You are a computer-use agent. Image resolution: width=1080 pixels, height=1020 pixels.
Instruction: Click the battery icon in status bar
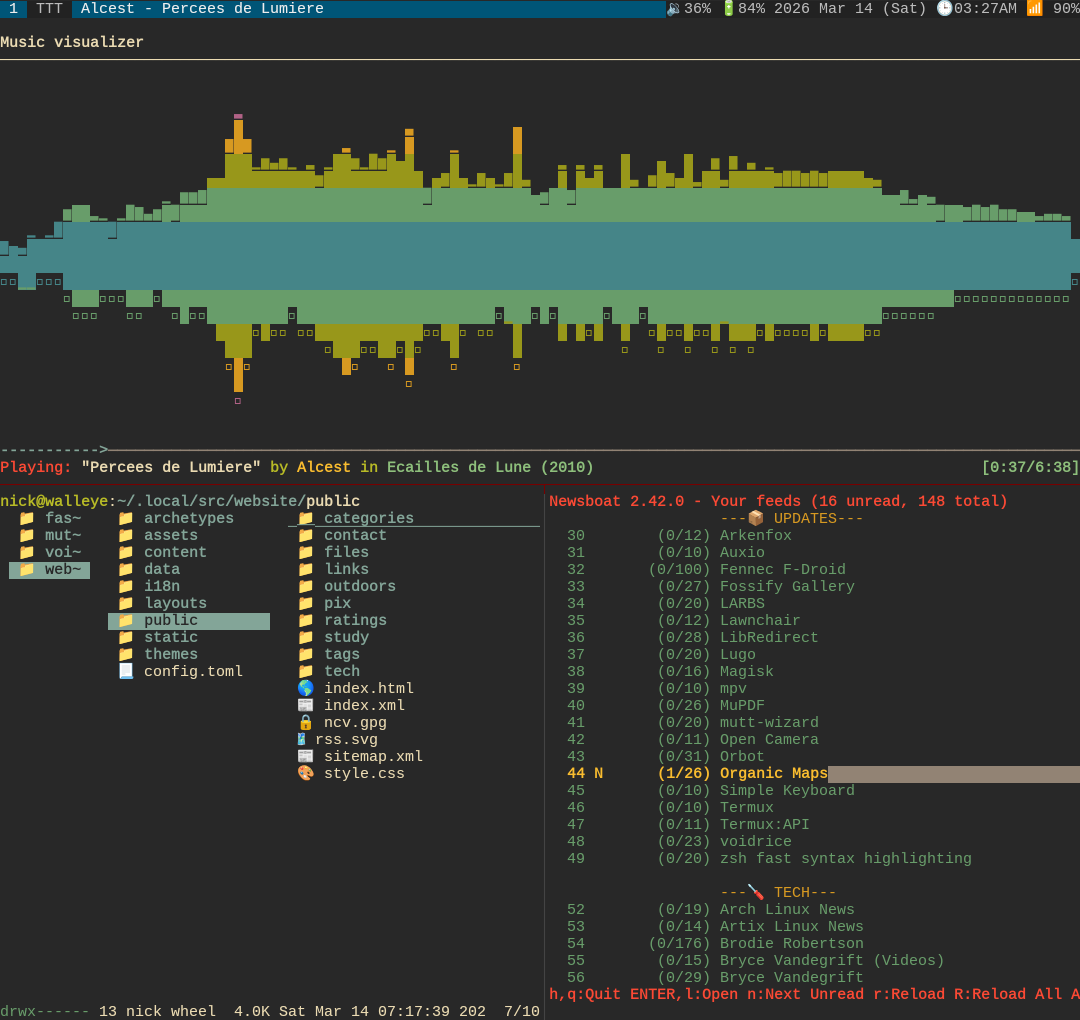[728, 9]
